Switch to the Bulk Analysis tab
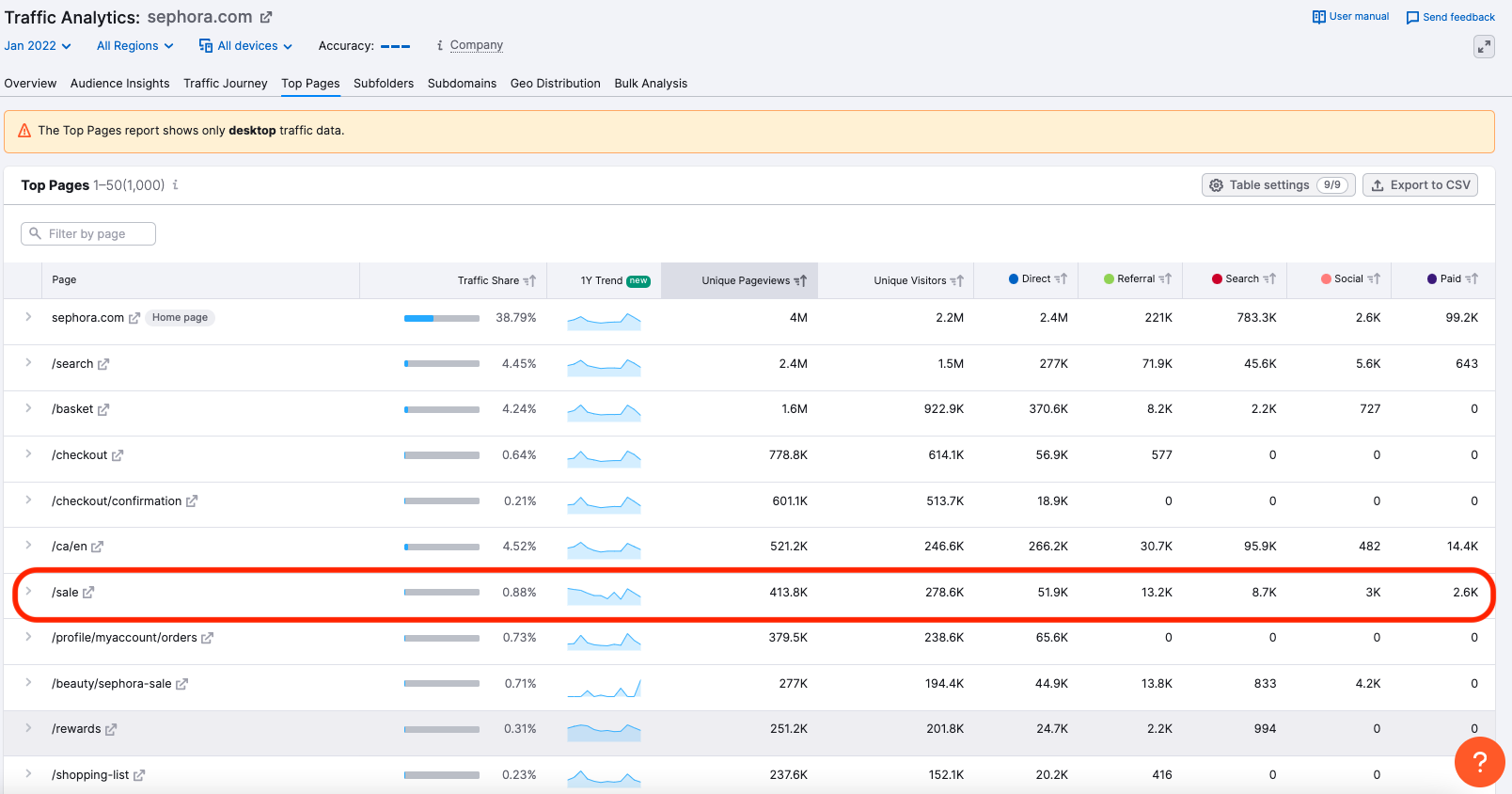Screen dimensions: 1512x794 pyautogui.click(x=651, y=83)
